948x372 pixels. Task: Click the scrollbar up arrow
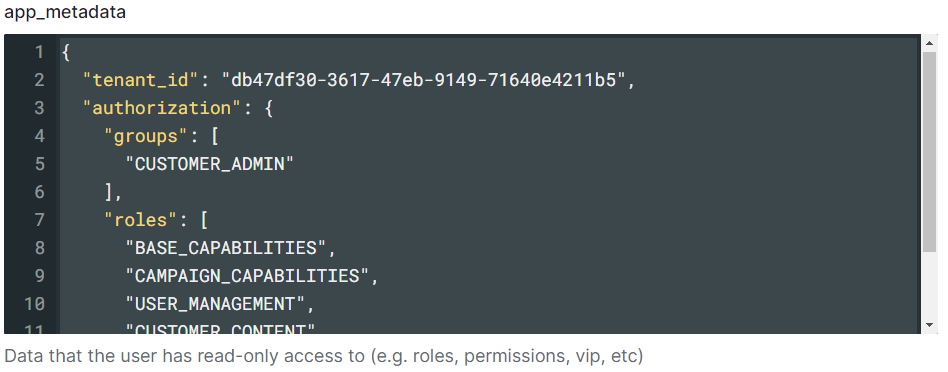coord(929,43)
